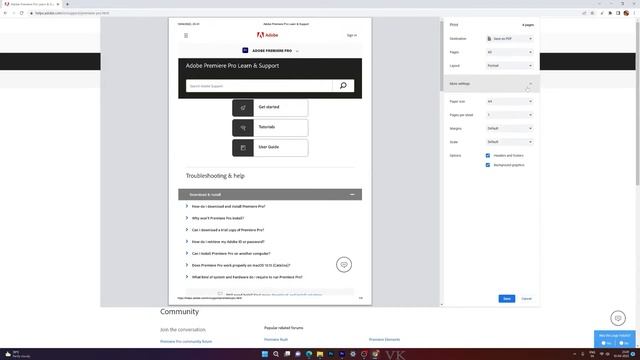
Task: Open the Premiere Elements forum link
Action: pos(384,340)
